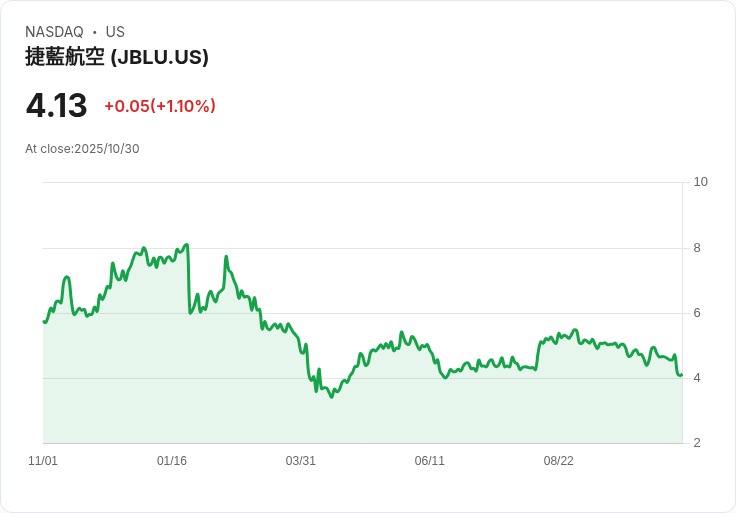
Task: Click the final endpoint of the price line
Action: tap(681, 375)
